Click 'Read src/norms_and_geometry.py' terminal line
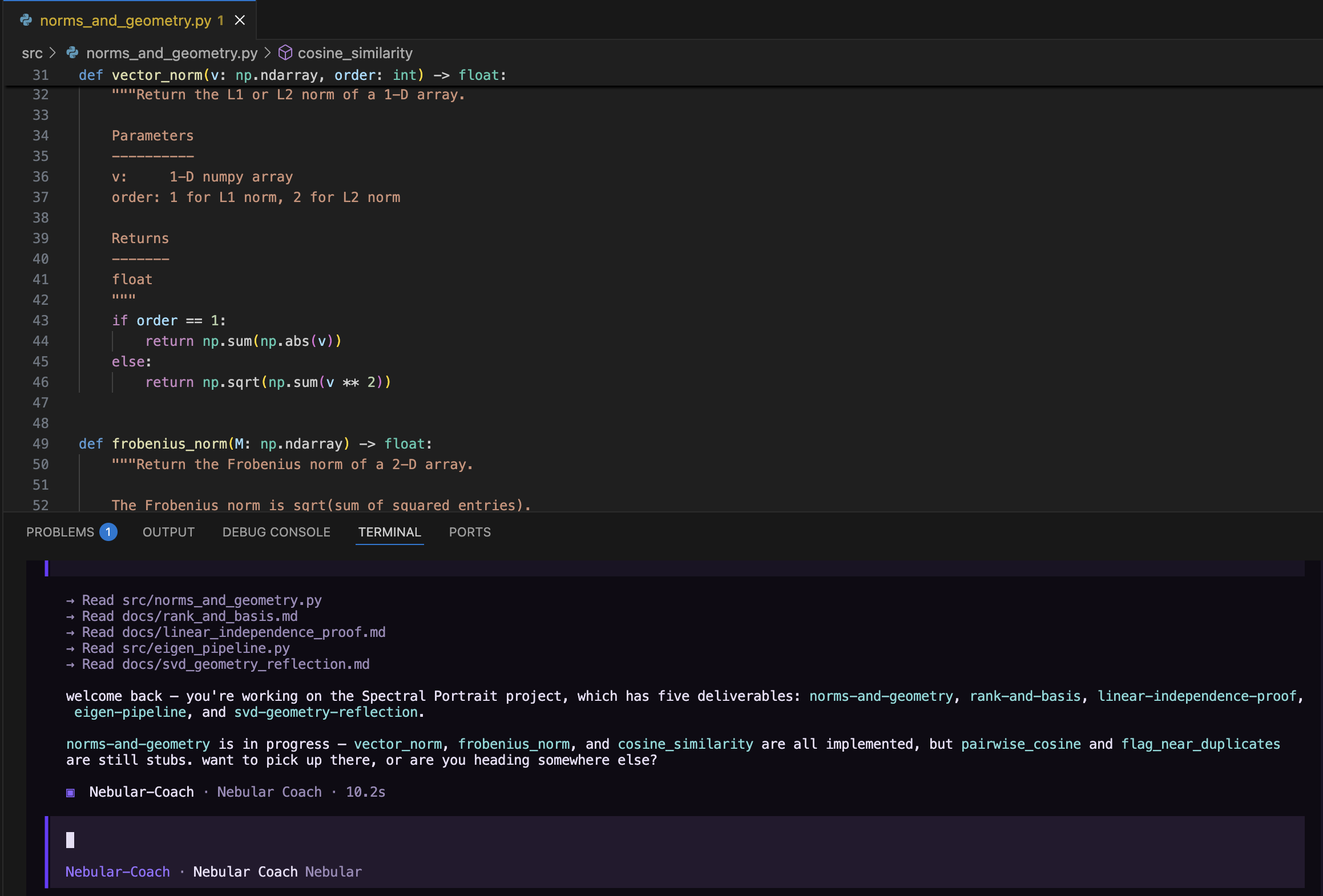The width and height of the screenshot is (1323, 896). pyautogui.click(x=194, y=600)
